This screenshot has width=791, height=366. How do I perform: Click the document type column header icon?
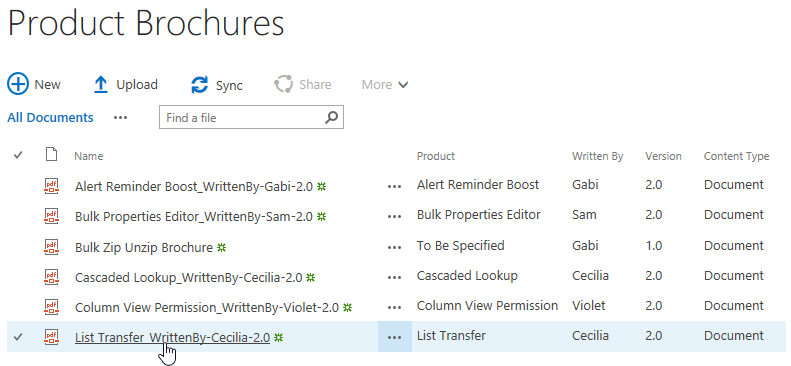coord(51,155)
